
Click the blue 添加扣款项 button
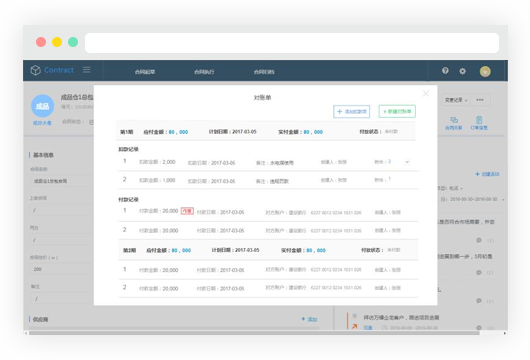352,112
